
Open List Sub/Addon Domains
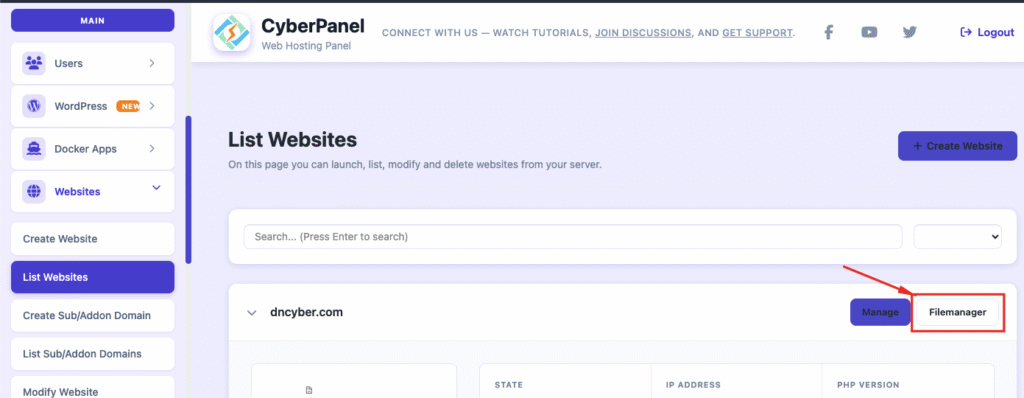93,354
